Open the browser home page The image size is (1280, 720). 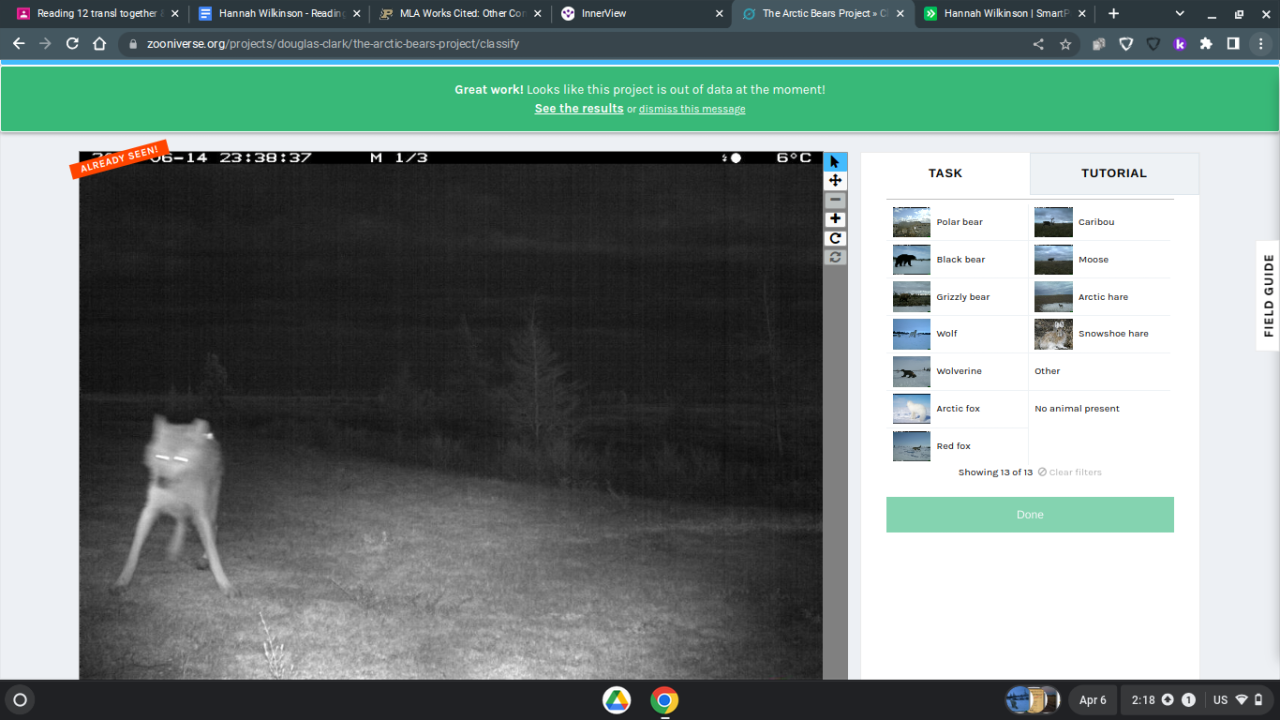[99, 44]
